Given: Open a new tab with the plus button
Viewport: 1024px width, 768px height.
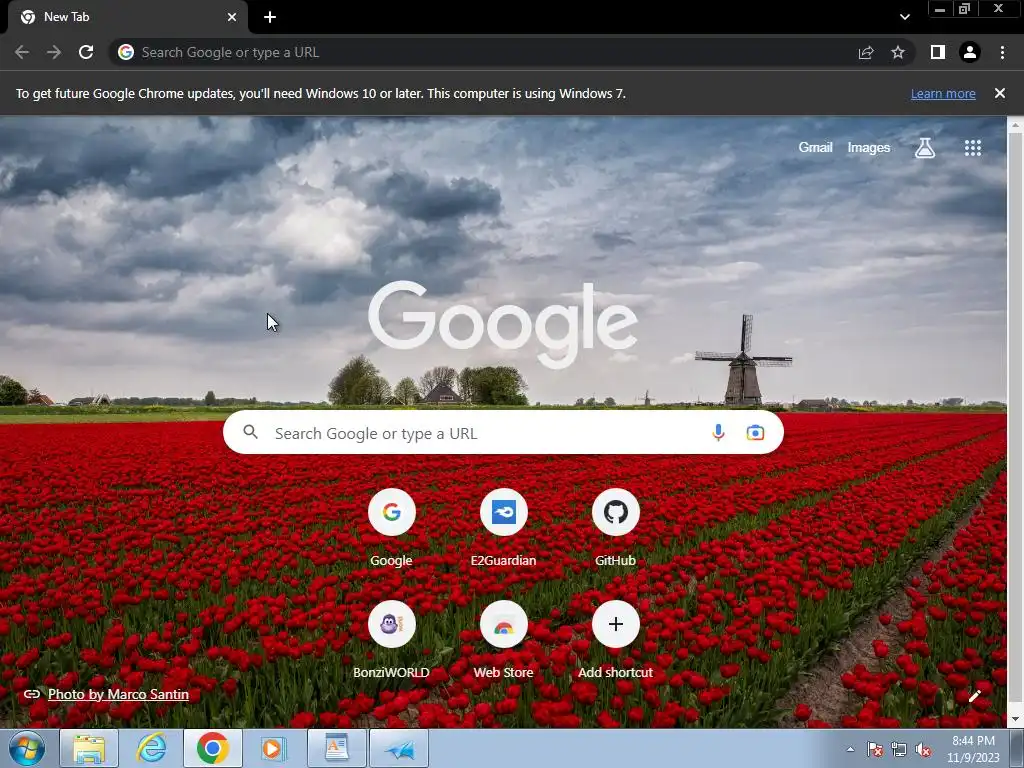Looking at the screenshot, I should pos(270,17).
